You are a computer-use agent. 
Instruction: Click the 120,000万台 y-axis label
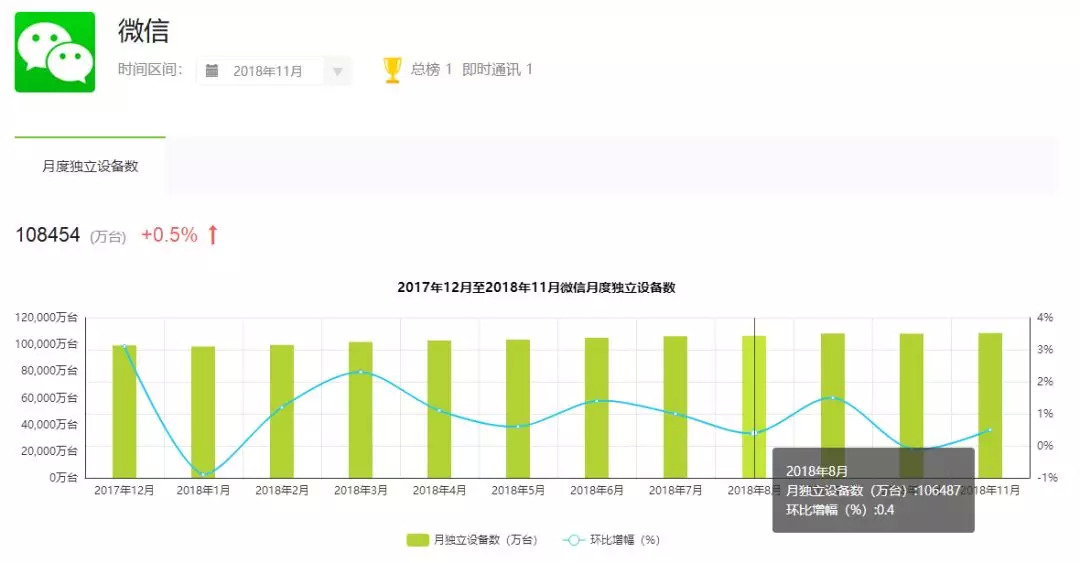46,318
